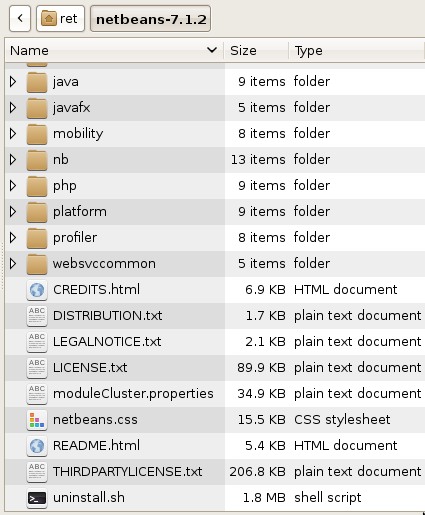Click the nb folder name
This screenshot has height=515, width=425.
pos(61,159)
